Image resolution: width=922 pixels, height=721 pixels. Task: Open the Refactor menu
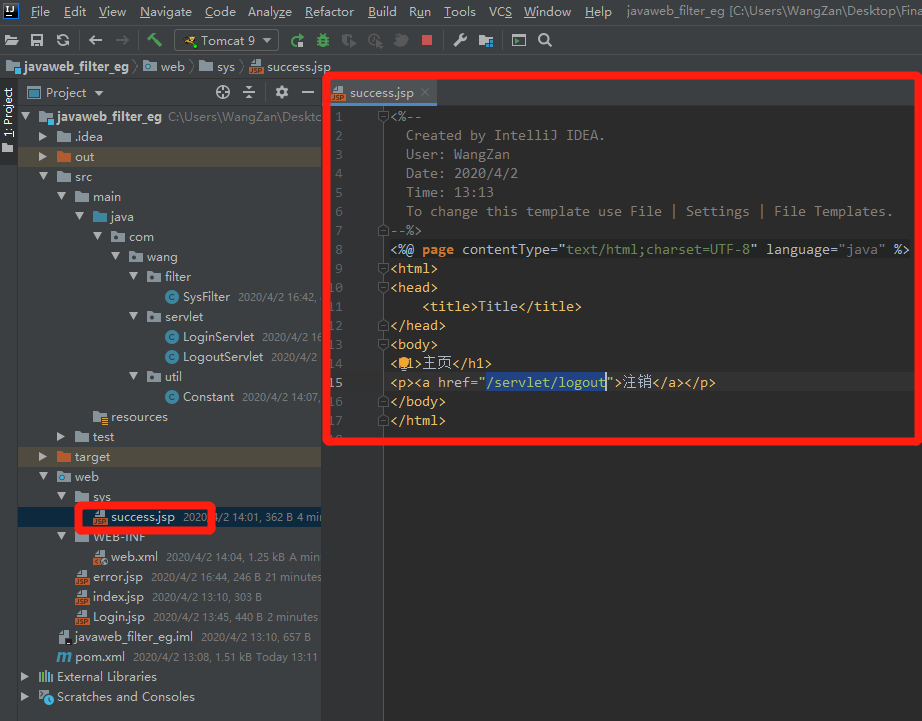329,12
